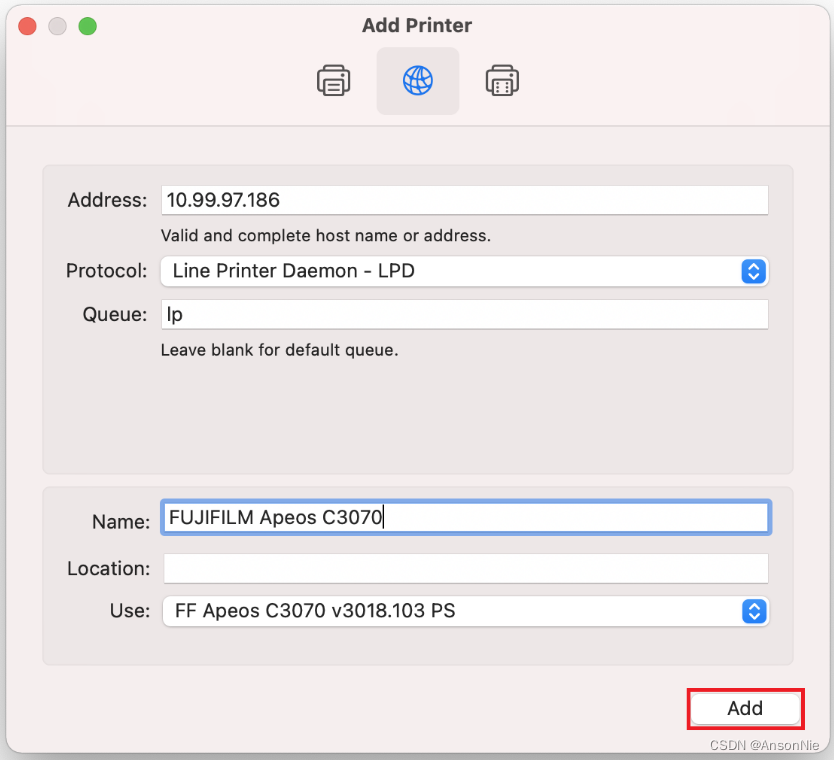Click the Name: label
The height and width of the screenshot is (760, 834).
(121, 522)
